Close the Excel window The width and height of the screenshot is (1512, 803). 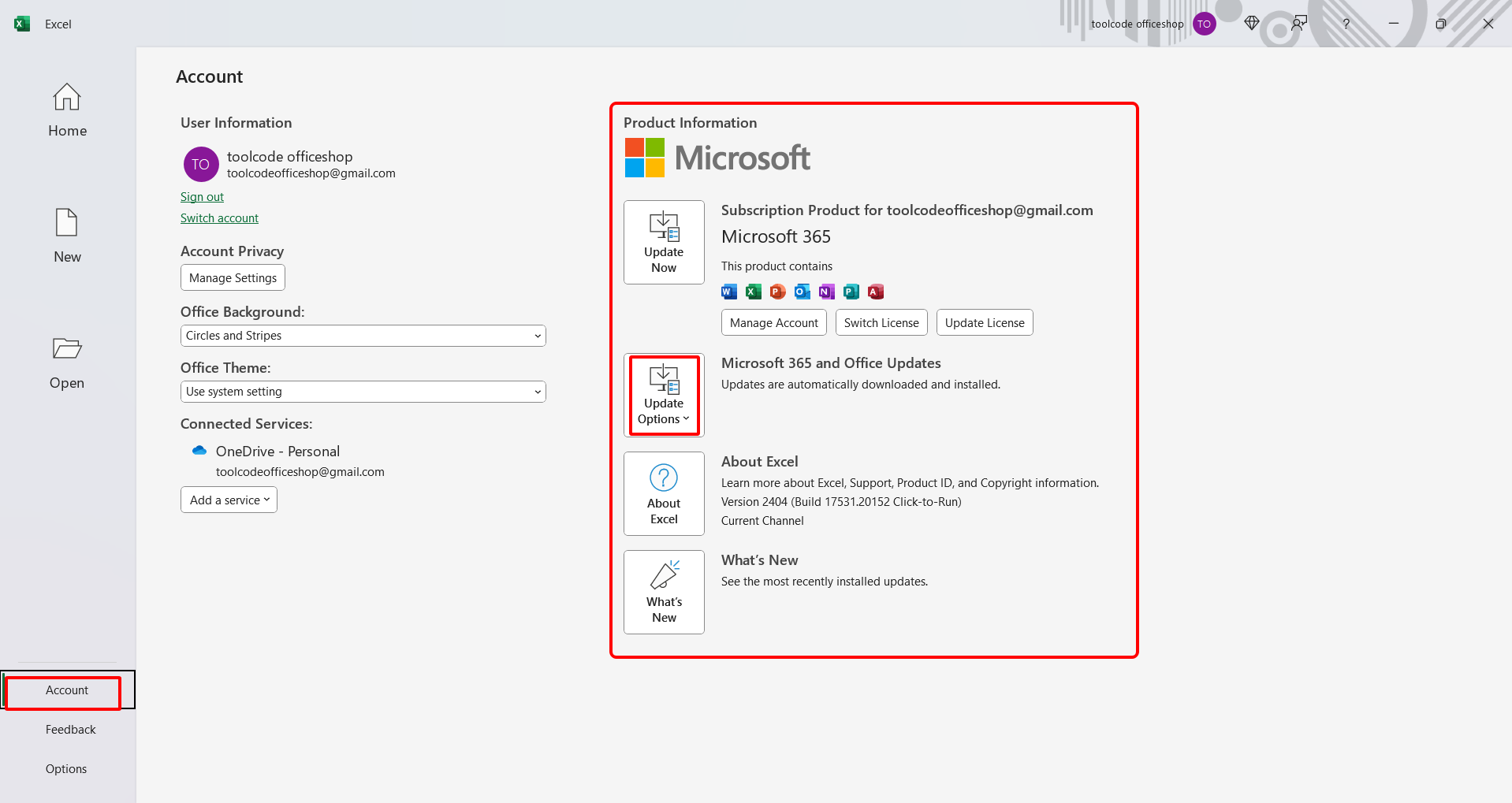(1488, 24)
